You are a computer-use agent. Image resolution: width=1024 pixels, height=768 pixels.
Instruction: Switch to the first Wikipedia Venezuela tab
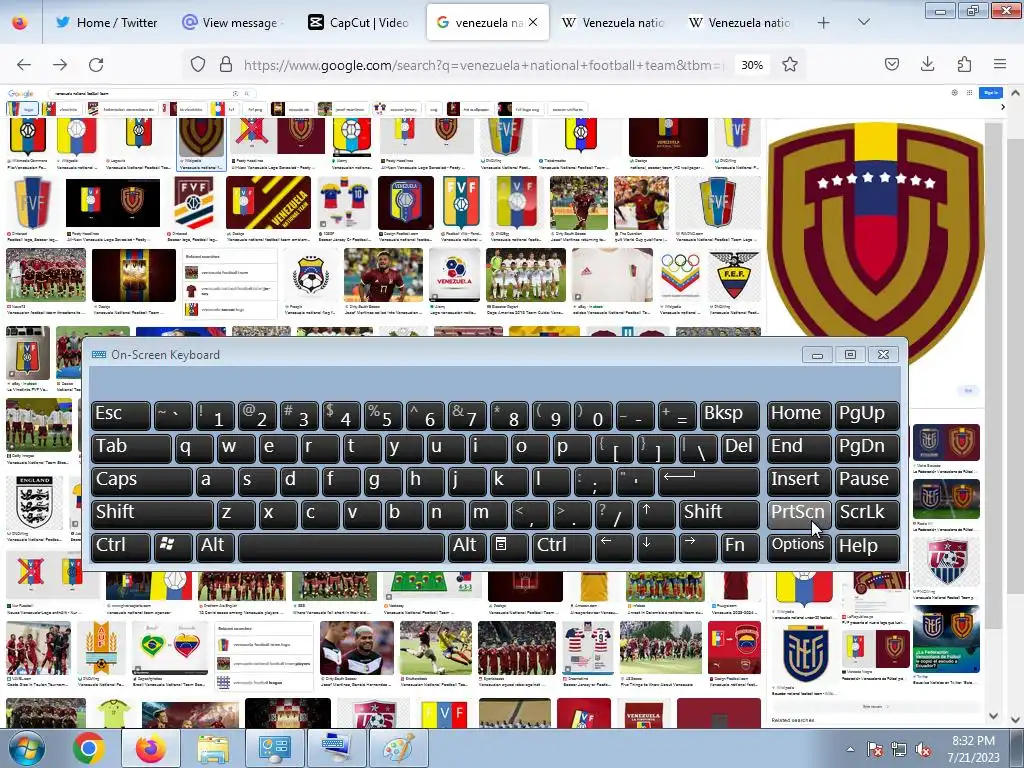click(x=613, y=23)
